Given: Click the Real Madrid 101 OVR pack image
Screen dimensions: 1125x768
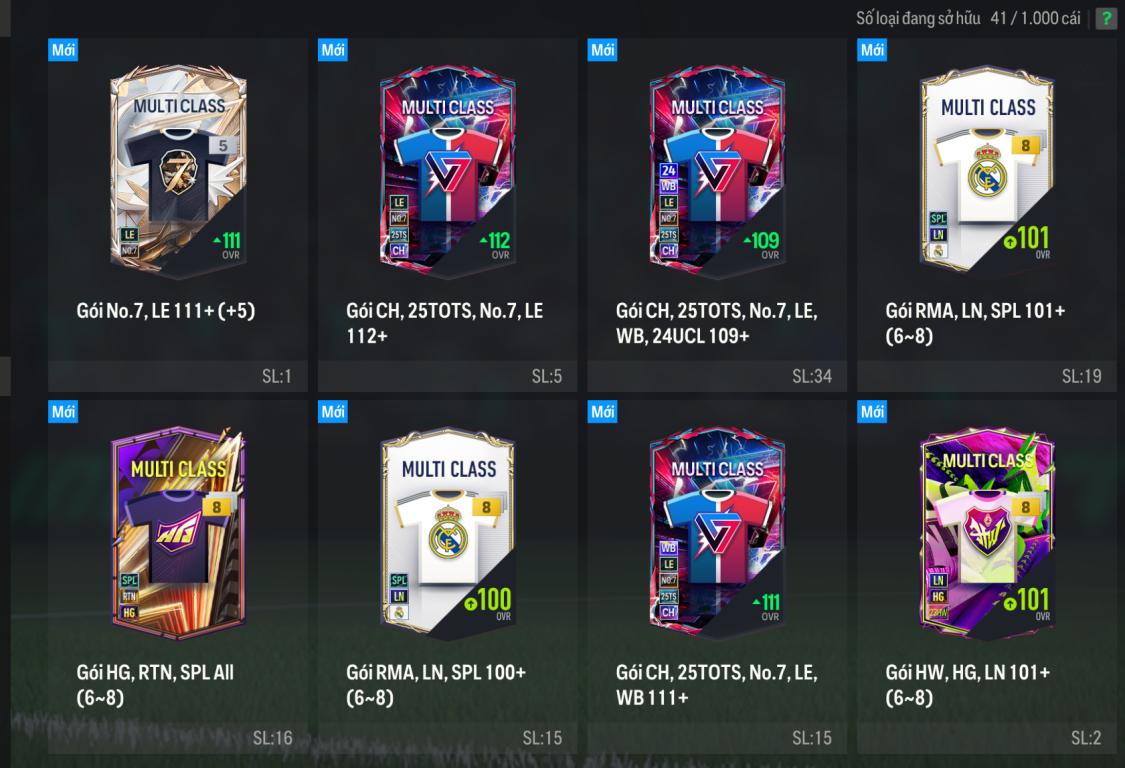Looking at the screenshot, I should (987, 171).
